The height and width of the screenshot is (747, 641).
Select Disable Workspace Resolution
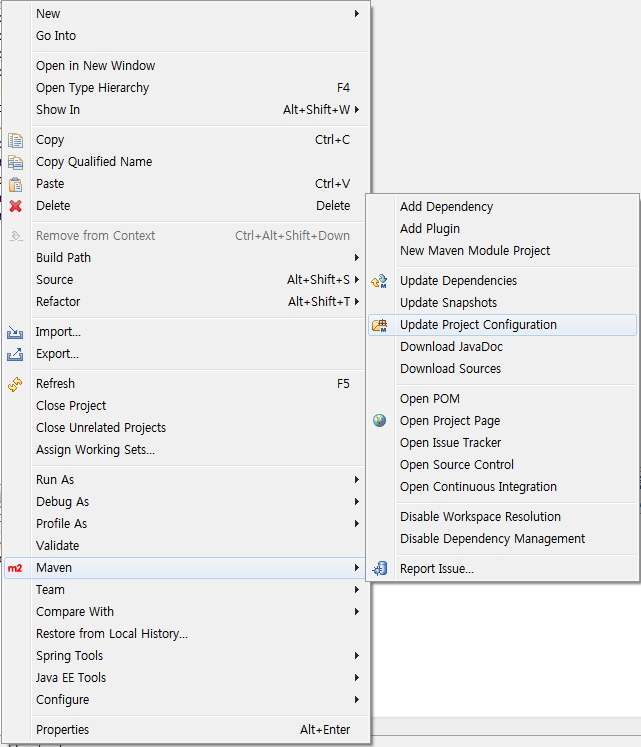point(480,517)
